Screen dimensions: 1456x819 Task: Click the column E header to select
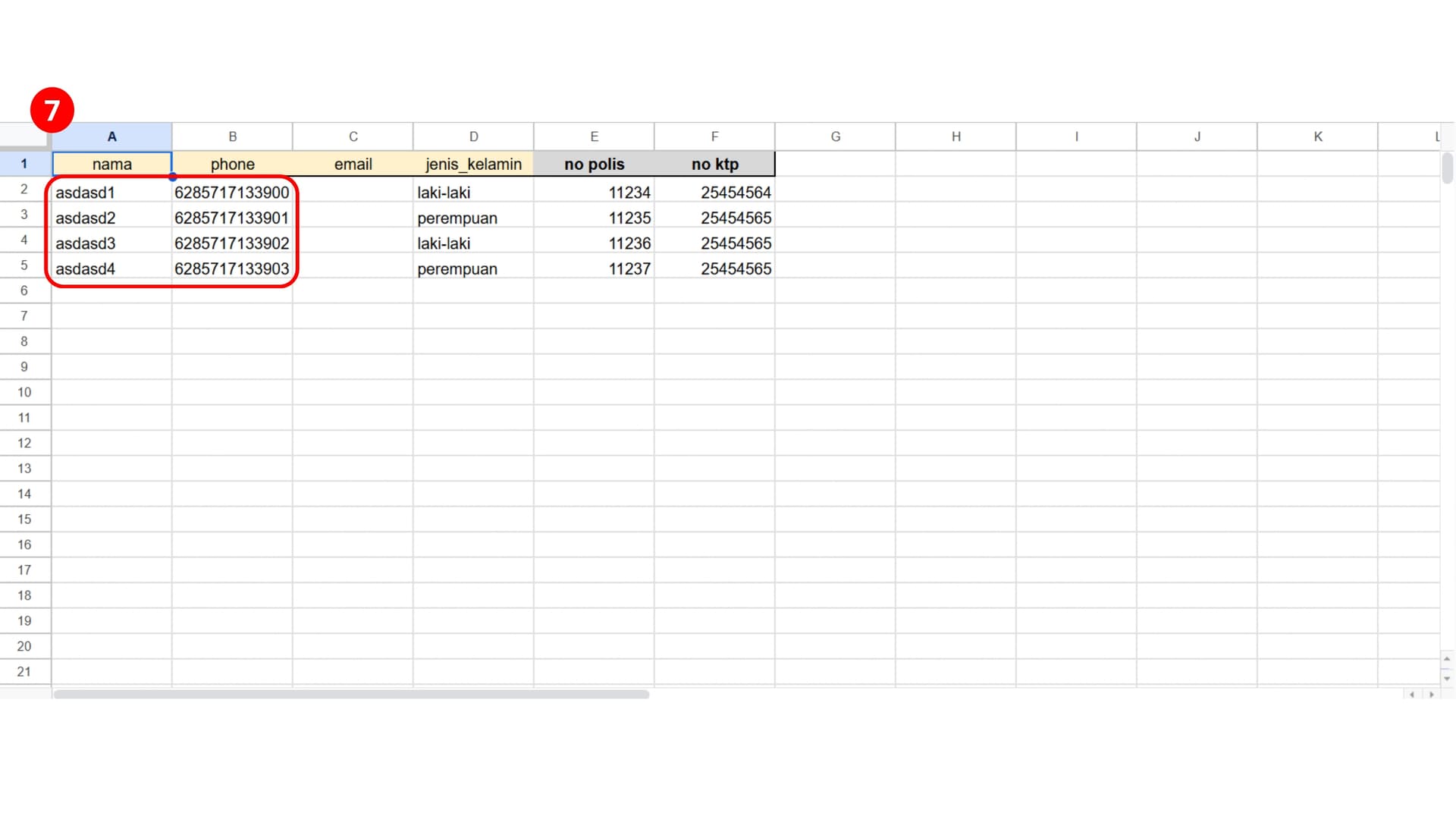(593, 136)
